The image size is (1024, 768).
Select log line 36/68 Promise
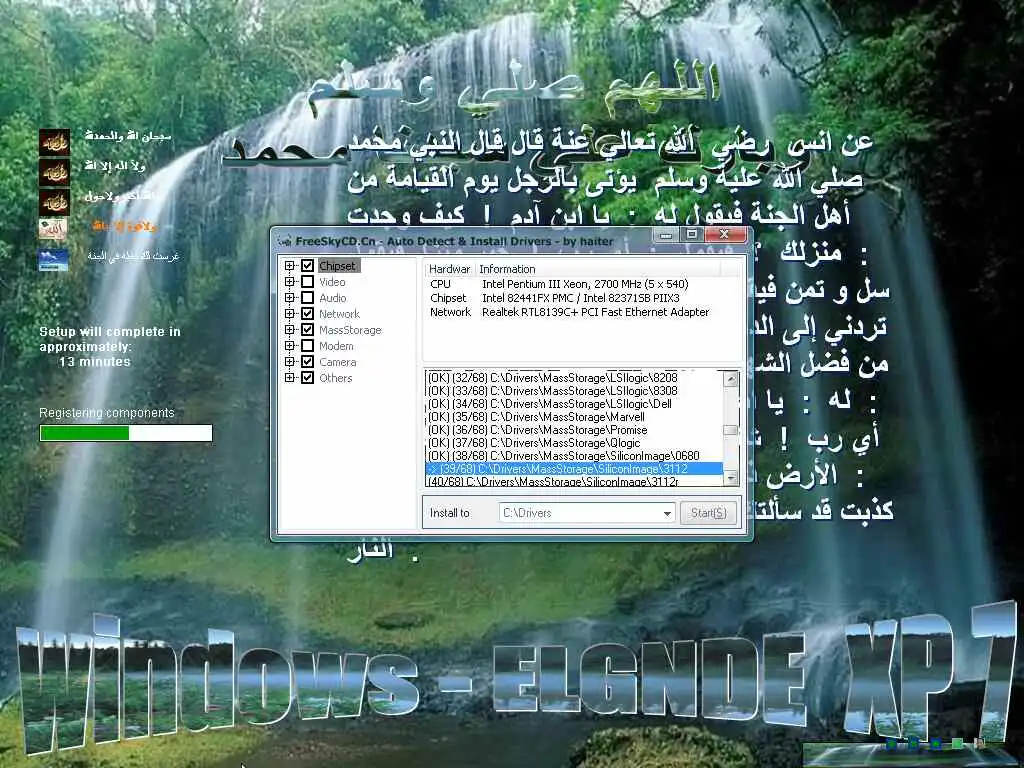tap(574, 430)
